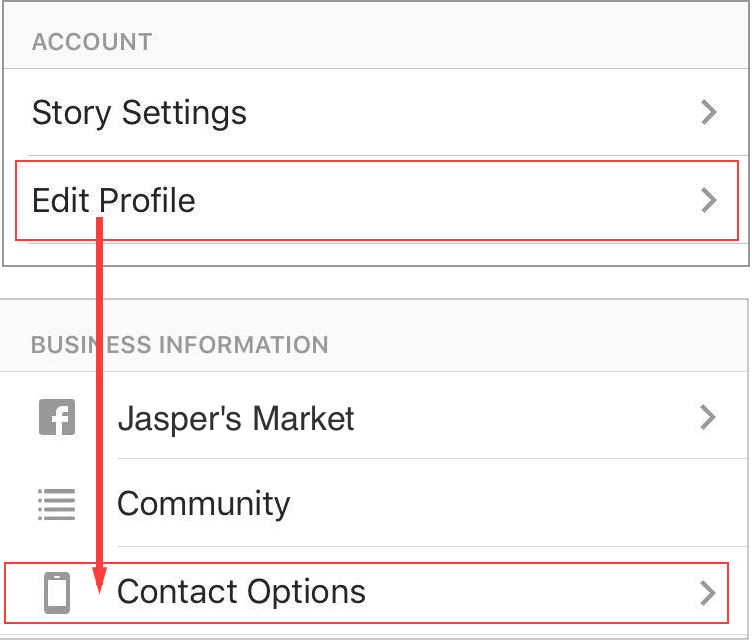The width and height of the screenshot is (752, 640).
Task: Open Contact Options with its chevron arrow
Action: tap(708, 593)
